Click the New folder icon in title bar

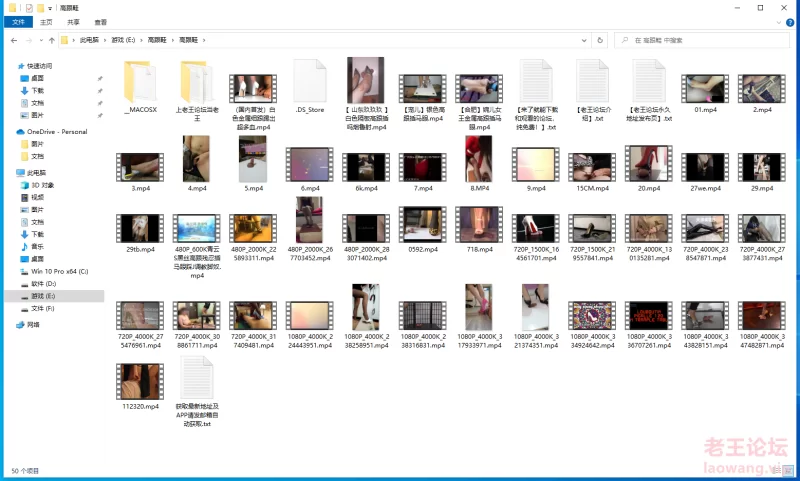click(x=40, y=8)
